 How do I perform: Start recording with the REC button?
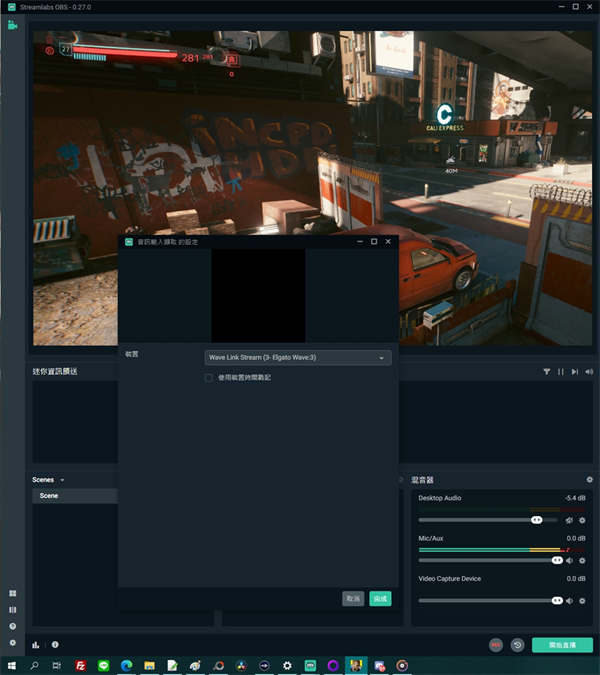(496, 645)
